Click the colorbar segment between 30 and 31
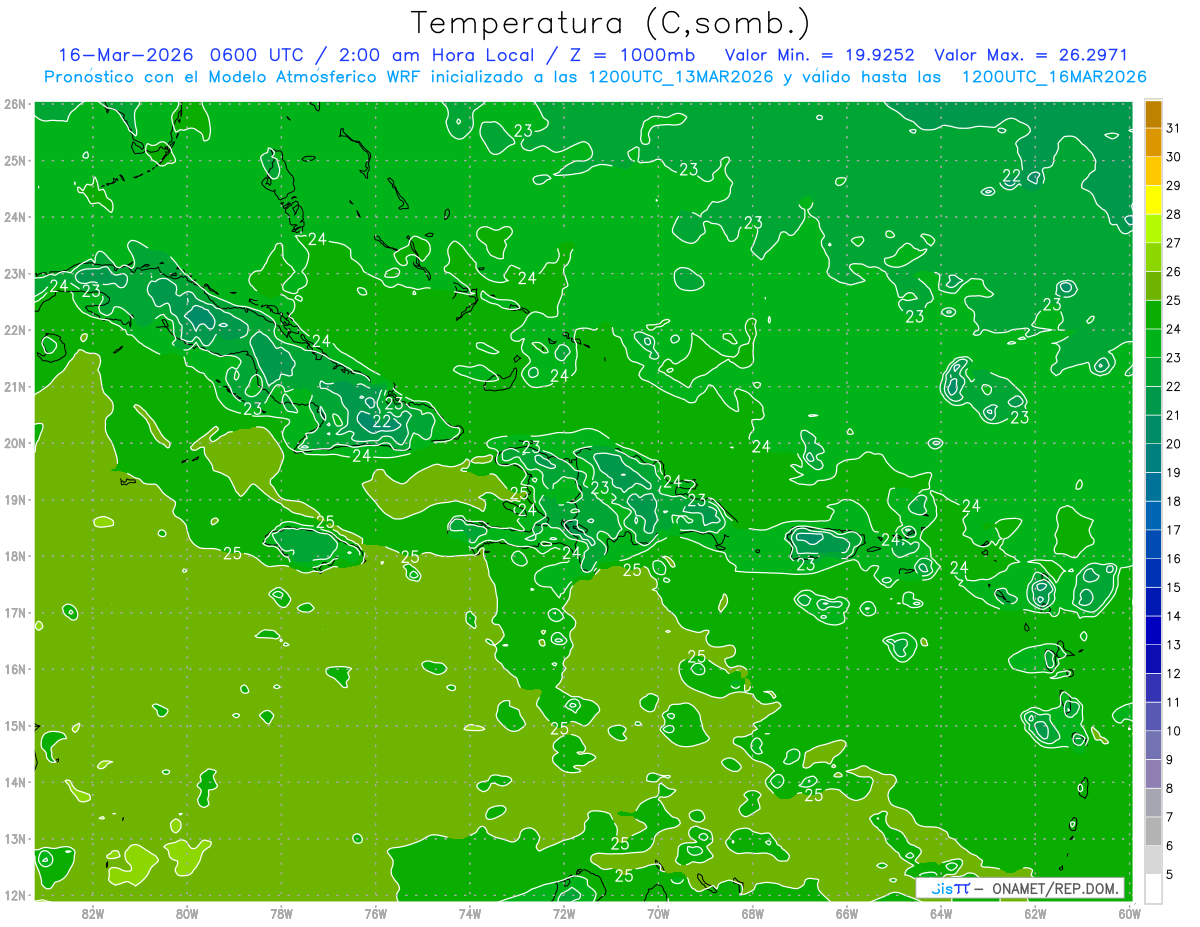Screen dimensions: 1200x927 click(1152, 142)
